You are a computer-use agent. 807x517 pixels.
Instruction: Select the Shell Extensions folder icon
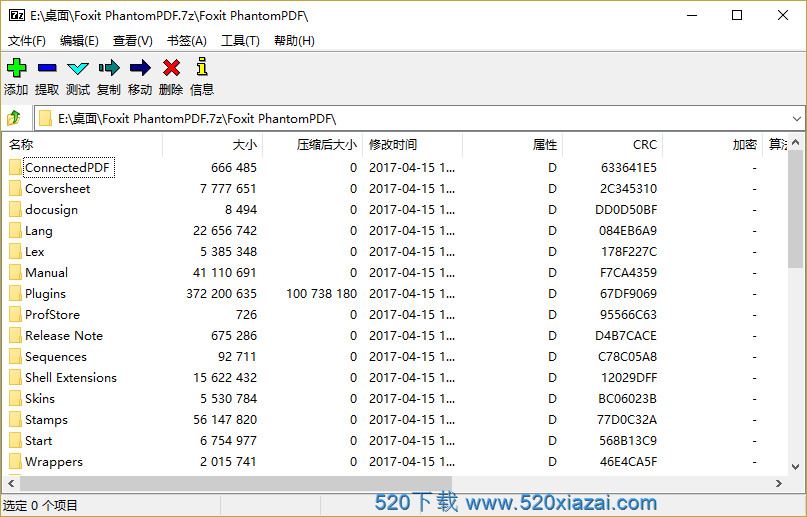(15, 377)
